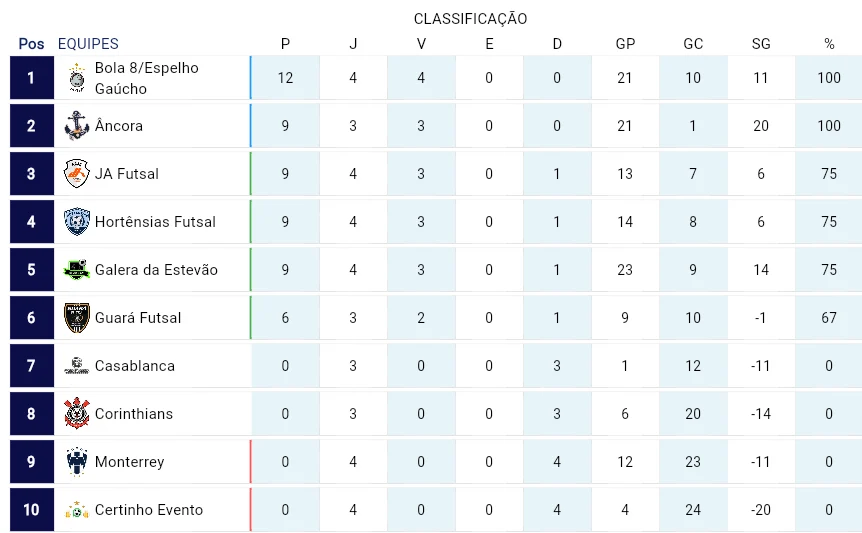
Task: Open the Âncora team name link
Action: (119, 126)
